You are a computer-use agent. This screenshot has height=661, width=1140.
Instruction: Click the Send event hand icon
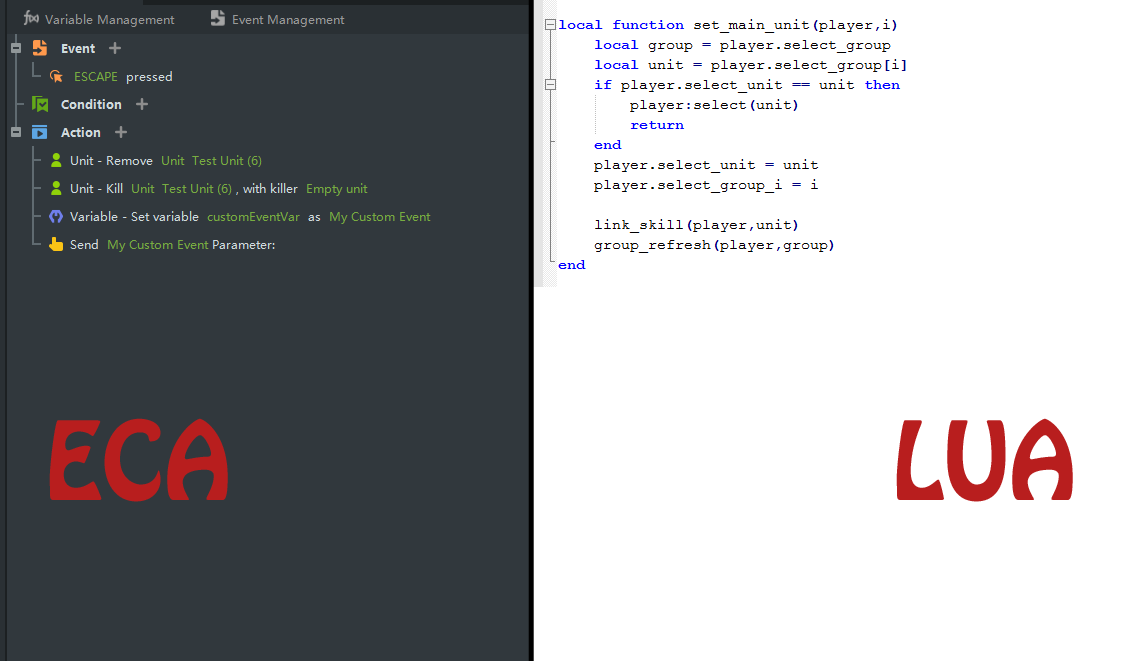56,244
